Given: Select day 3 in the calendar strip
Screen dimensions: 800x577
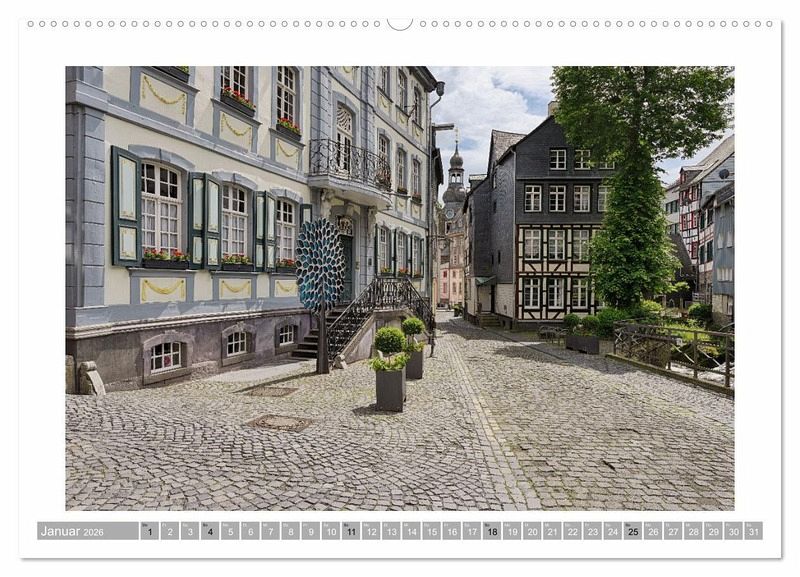Looking at the screenshot, I should 190,531.
